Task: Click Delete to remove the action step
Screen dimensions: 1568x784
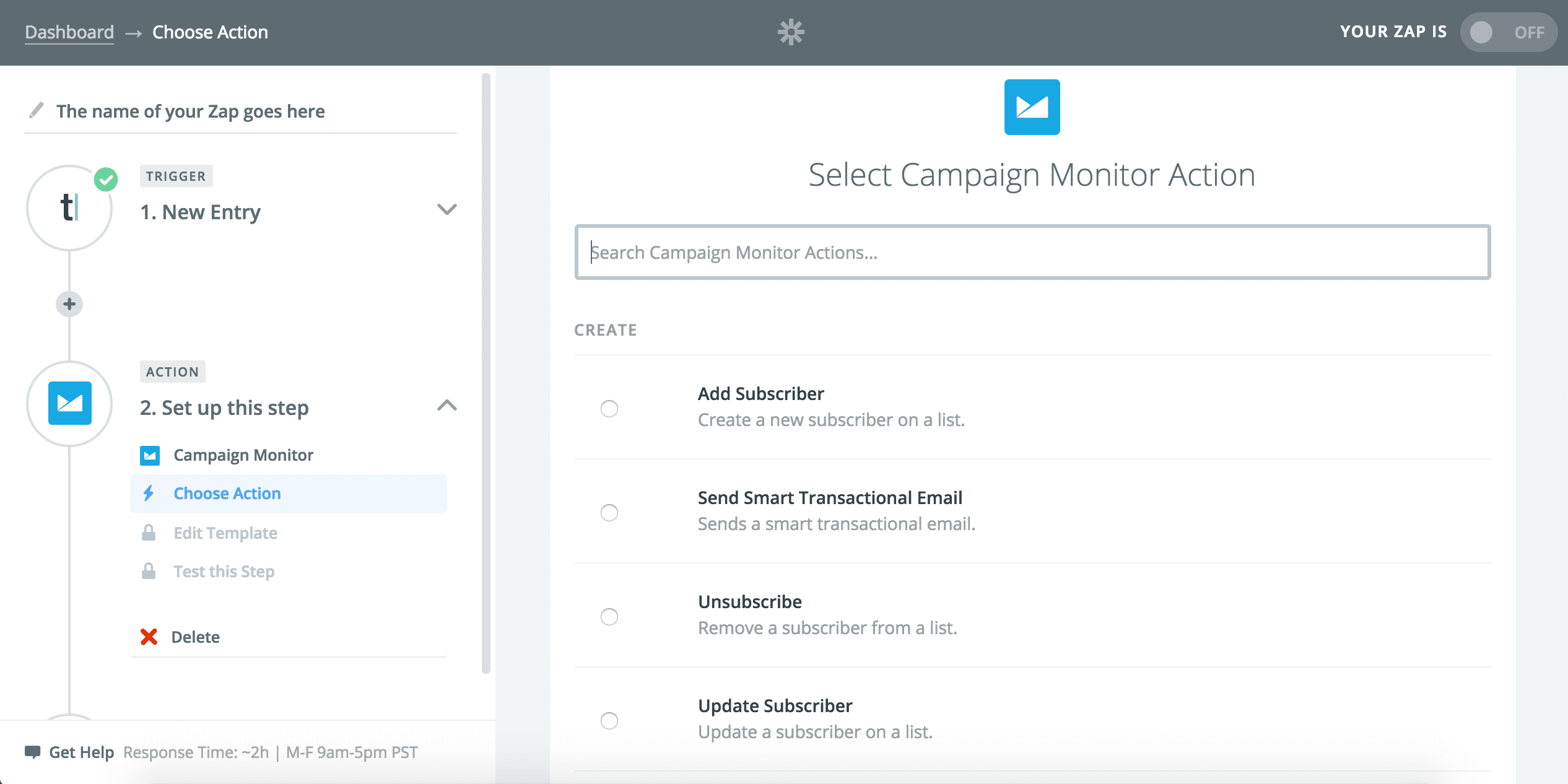Action: [x=196, y=637]
